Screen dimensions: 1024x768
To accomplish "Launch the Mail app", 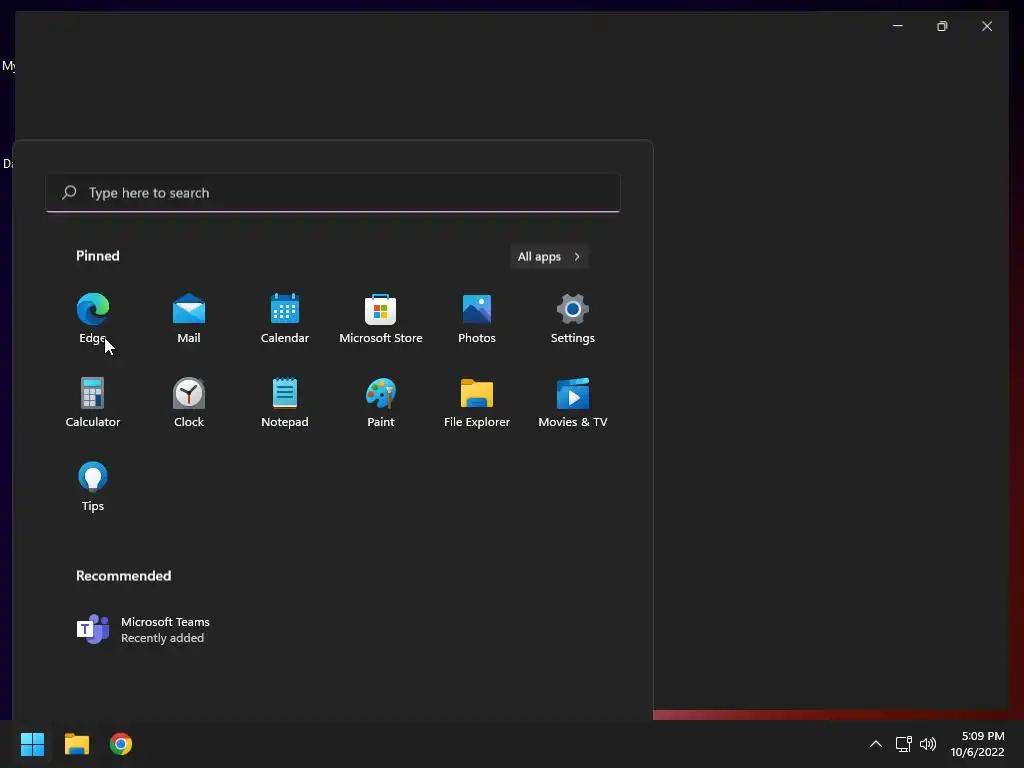I will click(x=189, y=319).
